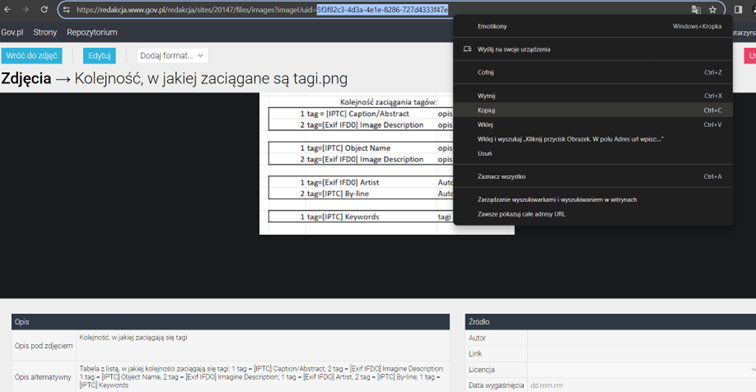Click the Opis panel header
Image resolution: width=756 pixels, height=392 pixels.
pyautogui.click(x=230, y=322)
